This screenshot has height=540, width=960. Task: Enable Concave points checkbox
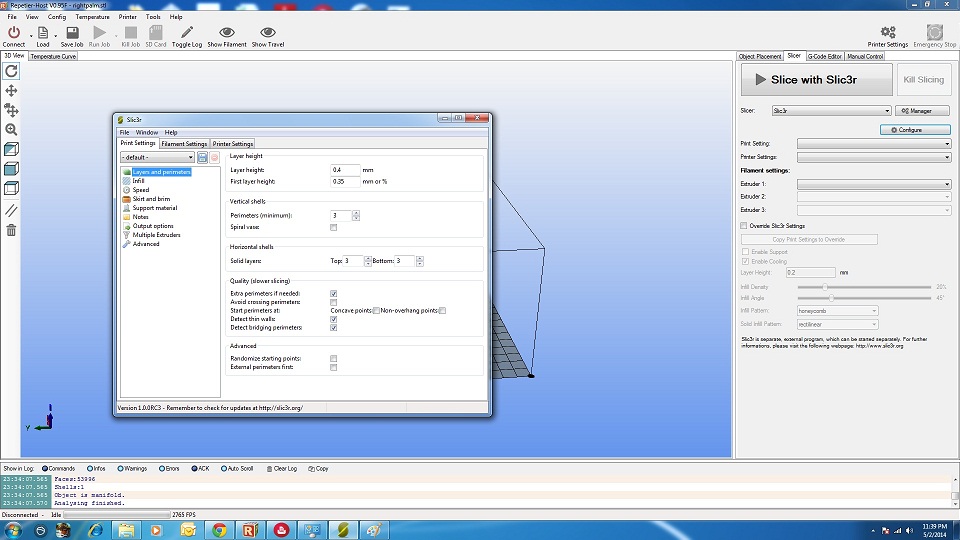point(376,310)
